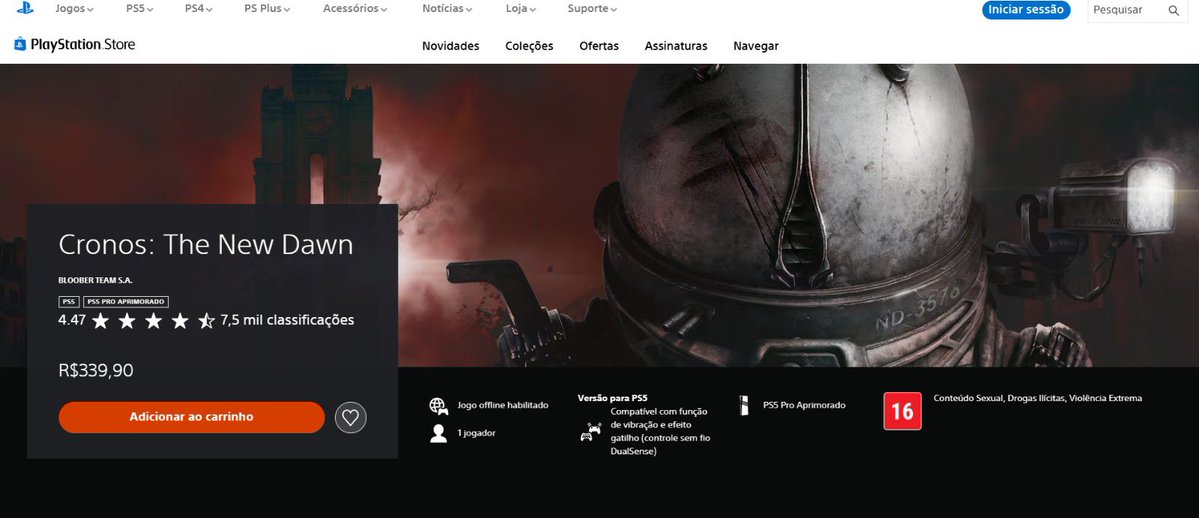Click Adicionar ao carrinho button
This screenshot has width=1199, height=518.
click(192, 417)
